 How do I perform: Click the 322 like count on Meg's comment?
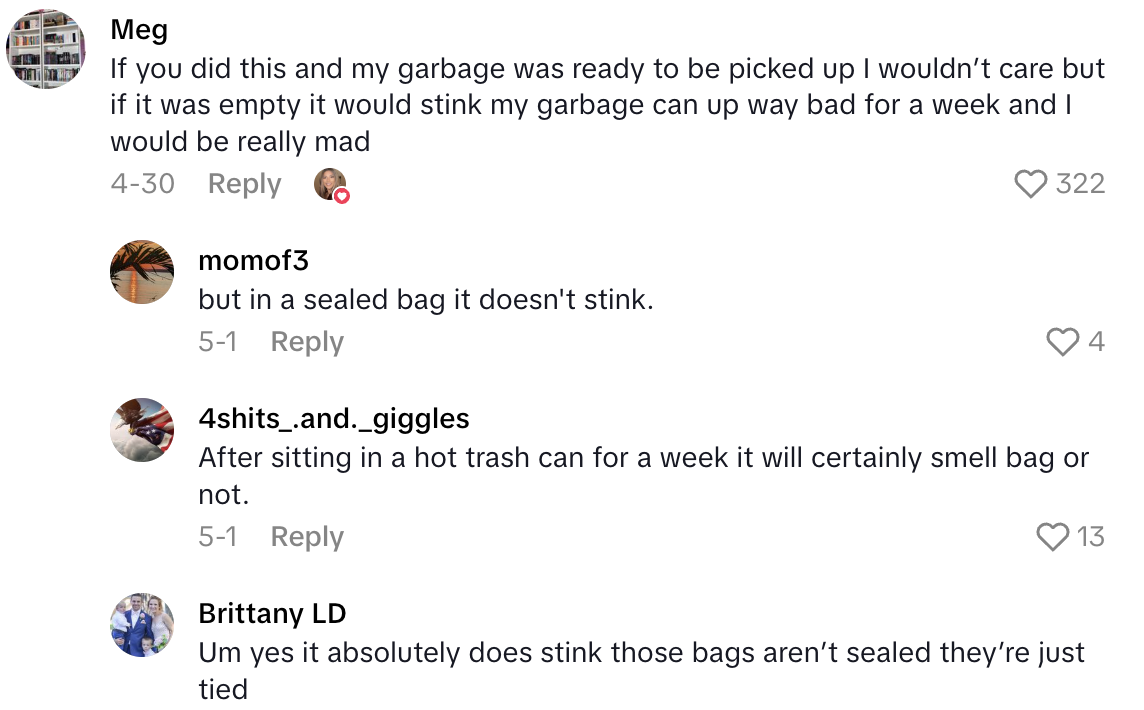(x=1079, y=183)
